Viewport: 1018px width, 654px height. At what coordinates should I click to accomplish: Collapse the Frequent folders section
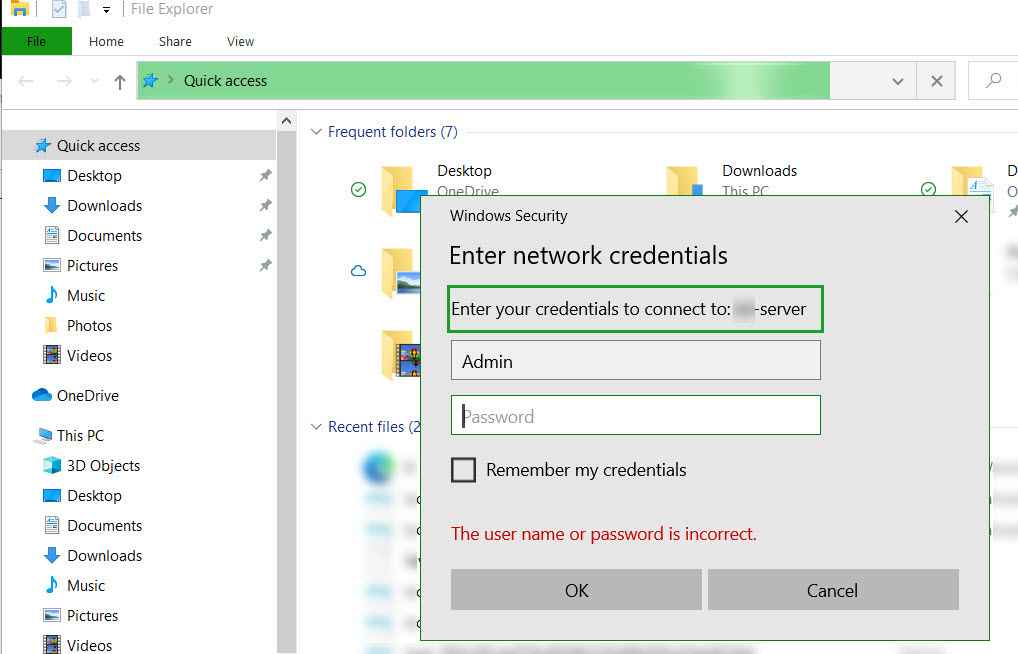[316, 131]
